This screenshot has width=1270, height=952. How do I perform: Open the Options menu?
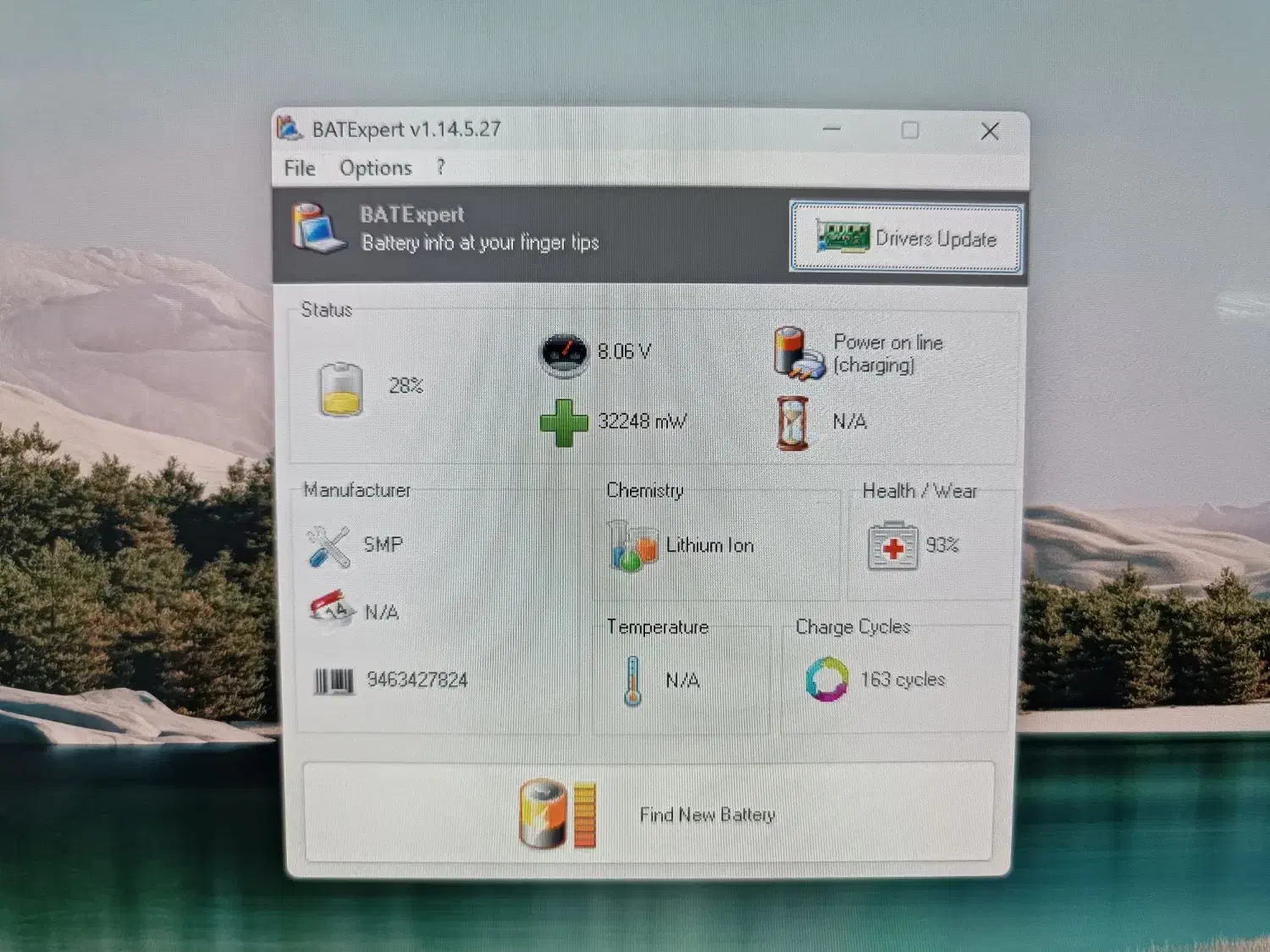coord(375,168)
